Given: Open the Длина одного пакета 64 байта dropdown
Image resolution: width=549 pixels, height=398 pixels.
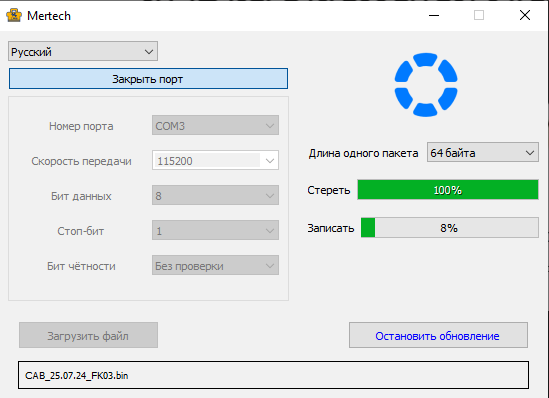Looking at the screenshot, I should coord(482,152).
